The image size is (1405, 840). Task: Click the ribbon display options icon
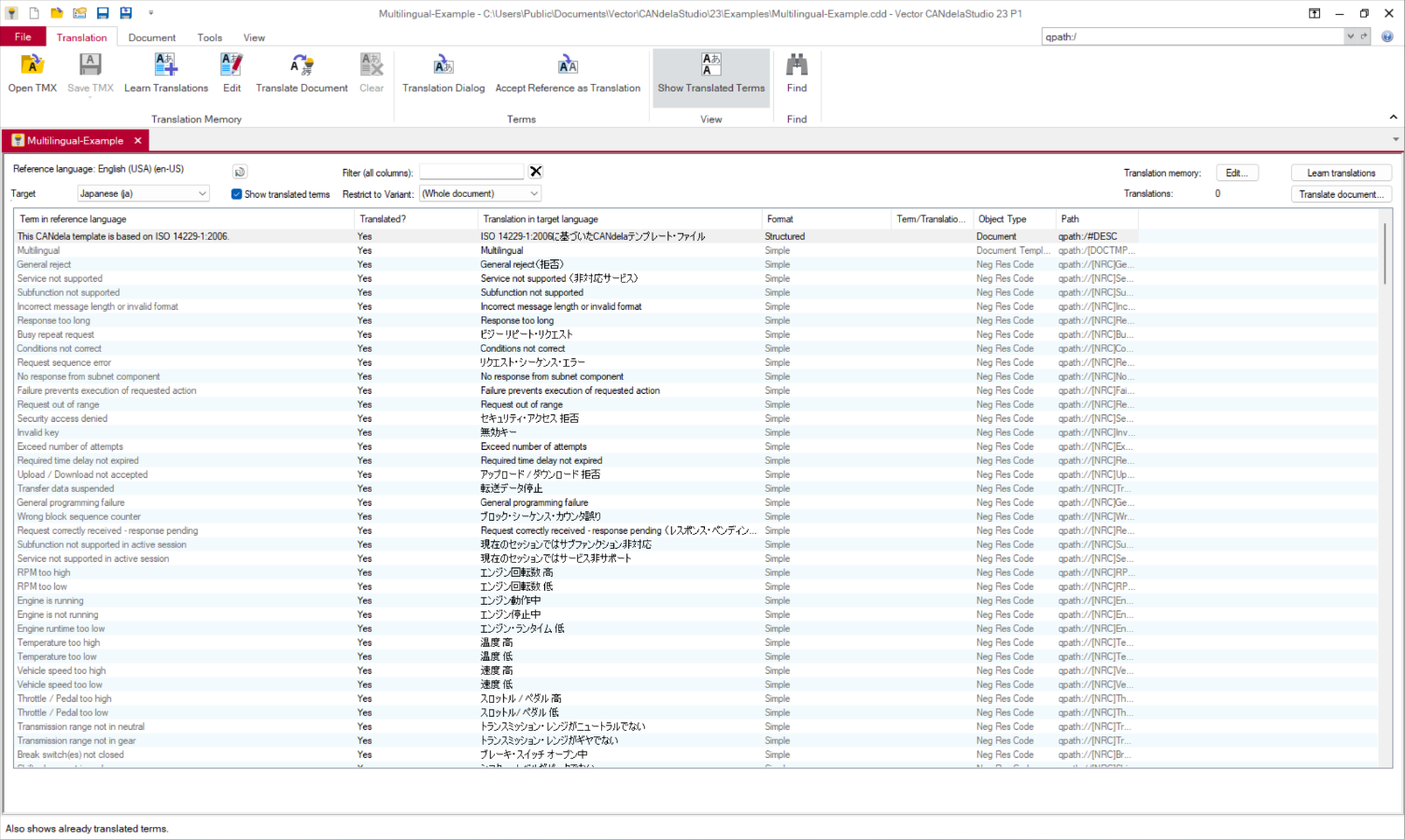point(1314,13)
